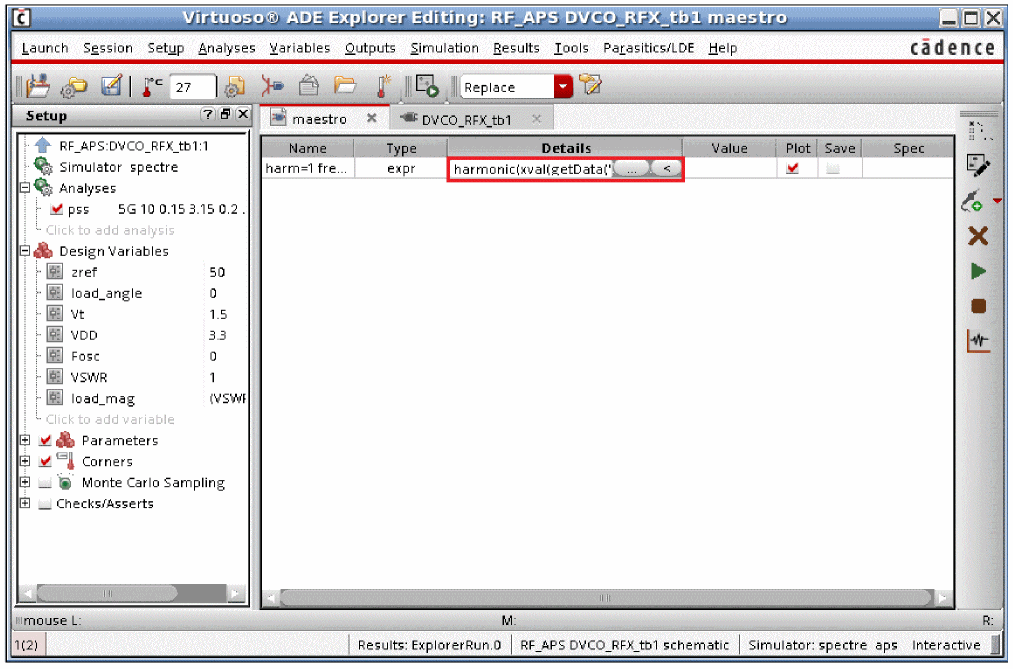Click the temperature field showing 27
The image size is (1013, 669).
click(x=192, y=87)
